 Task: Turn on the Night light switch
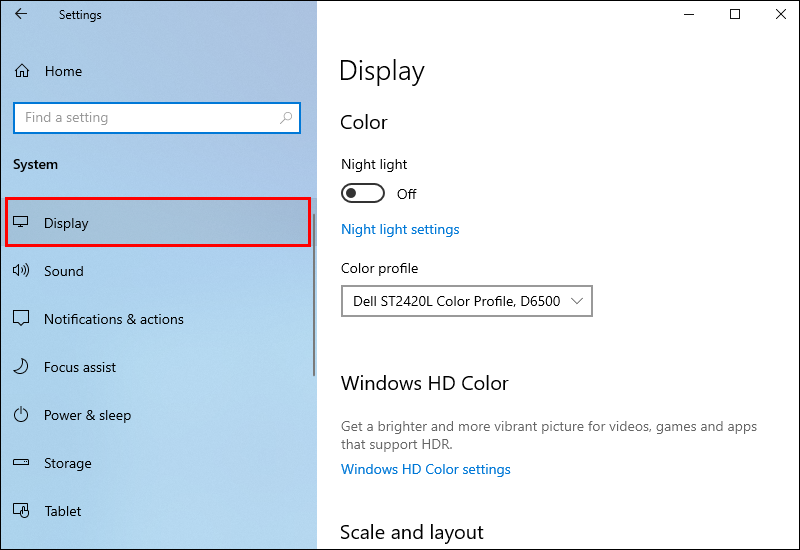[363, 193]
